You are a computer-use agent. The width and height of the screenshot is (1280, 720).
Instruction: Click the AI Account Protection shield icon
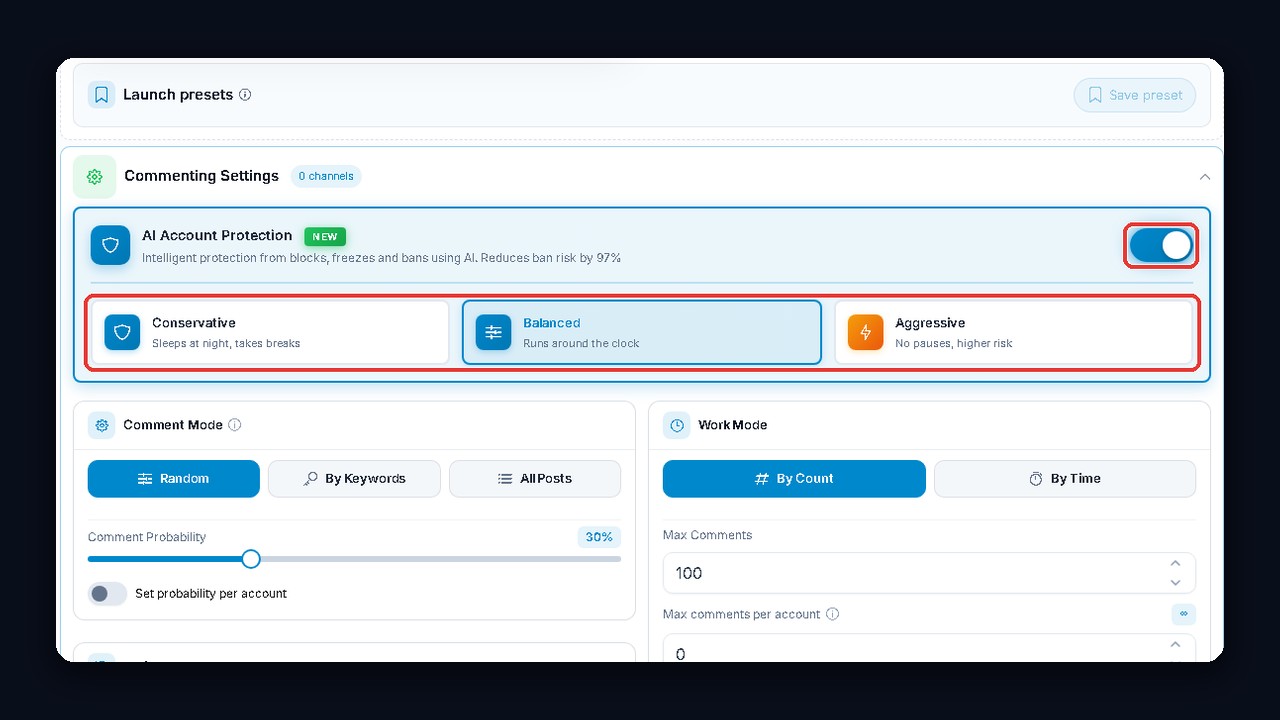click(111, 245)
